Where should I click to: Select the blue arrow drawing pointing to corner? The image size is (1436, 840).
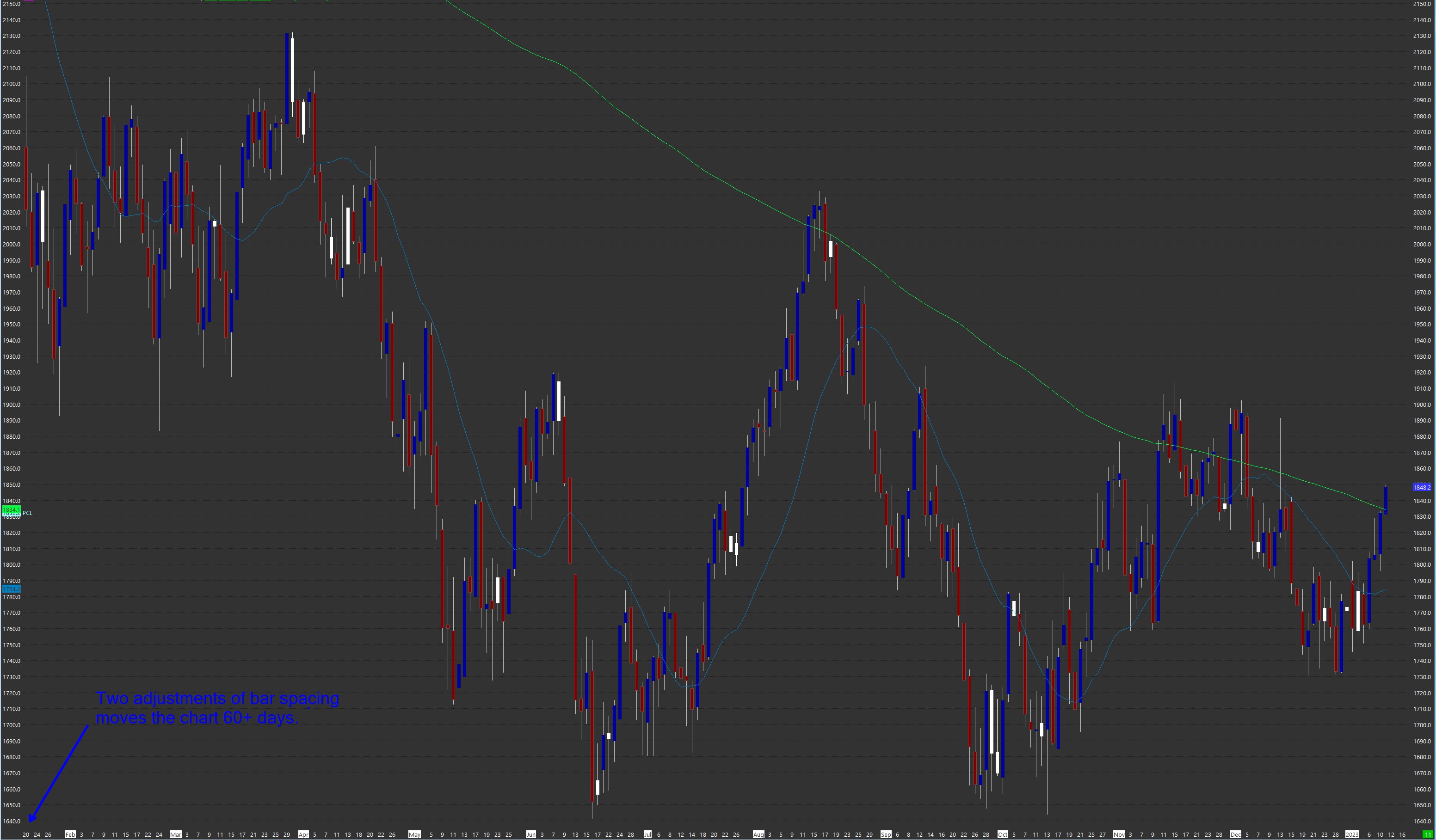pos(59,773)
